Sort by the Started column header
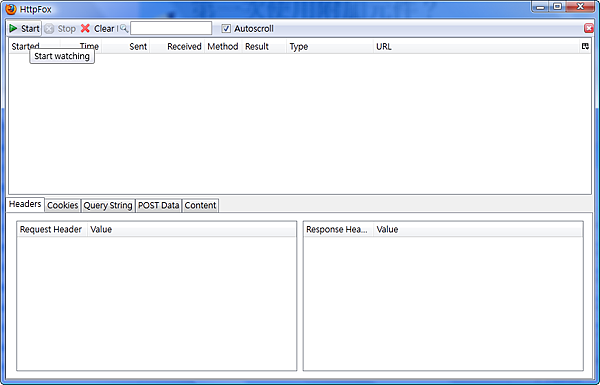Screen dimensions: 600x385 point(34,47)
